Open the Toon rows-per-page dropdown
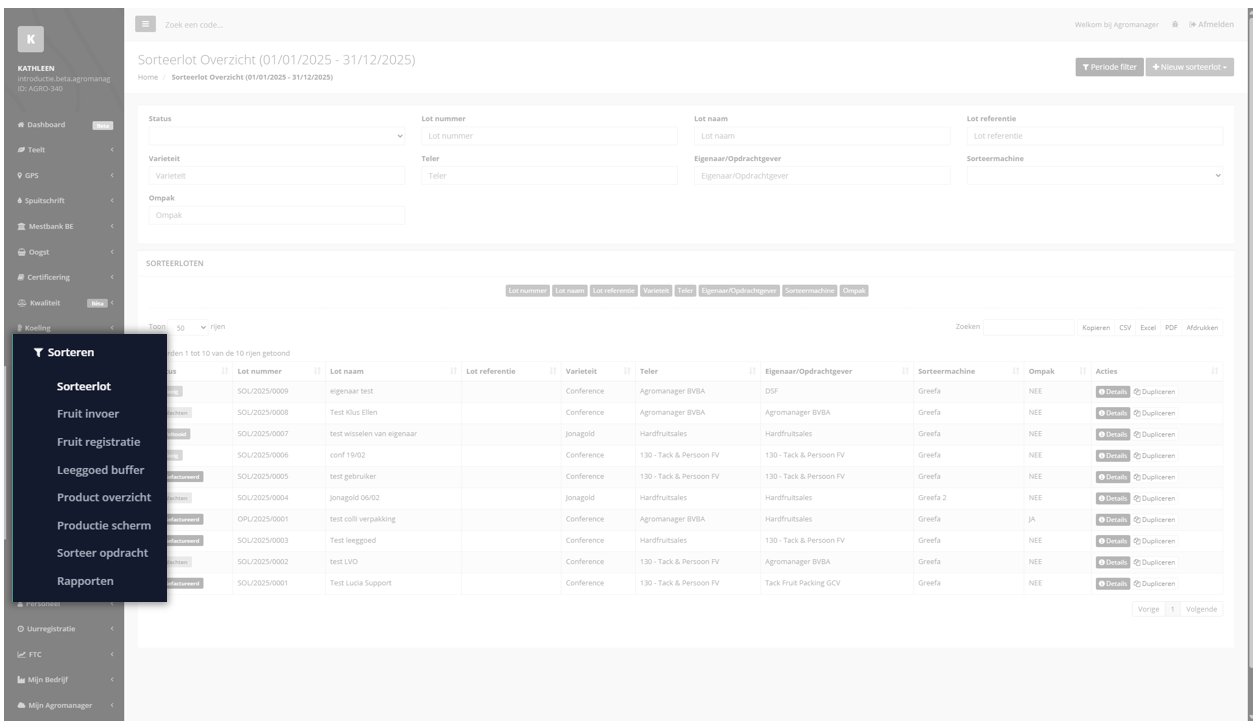The height and width of the screenshot is (727, 1253). click(x=190, y=327)
